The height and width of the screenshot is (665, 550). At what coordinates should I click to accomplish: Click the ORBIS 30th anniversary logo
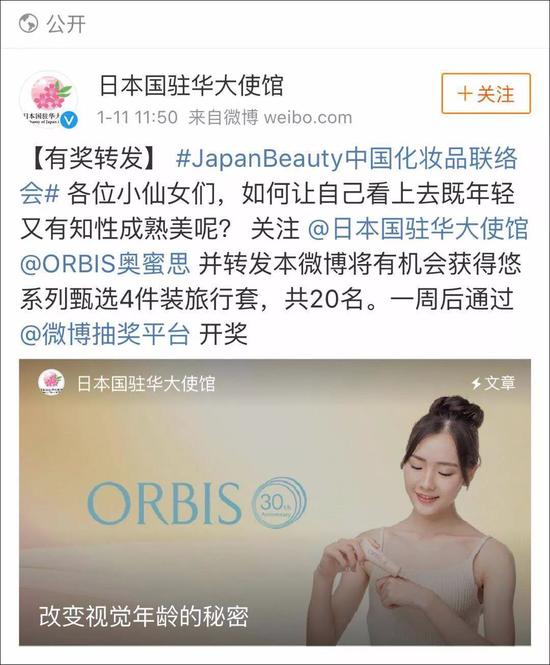point(197,503)
